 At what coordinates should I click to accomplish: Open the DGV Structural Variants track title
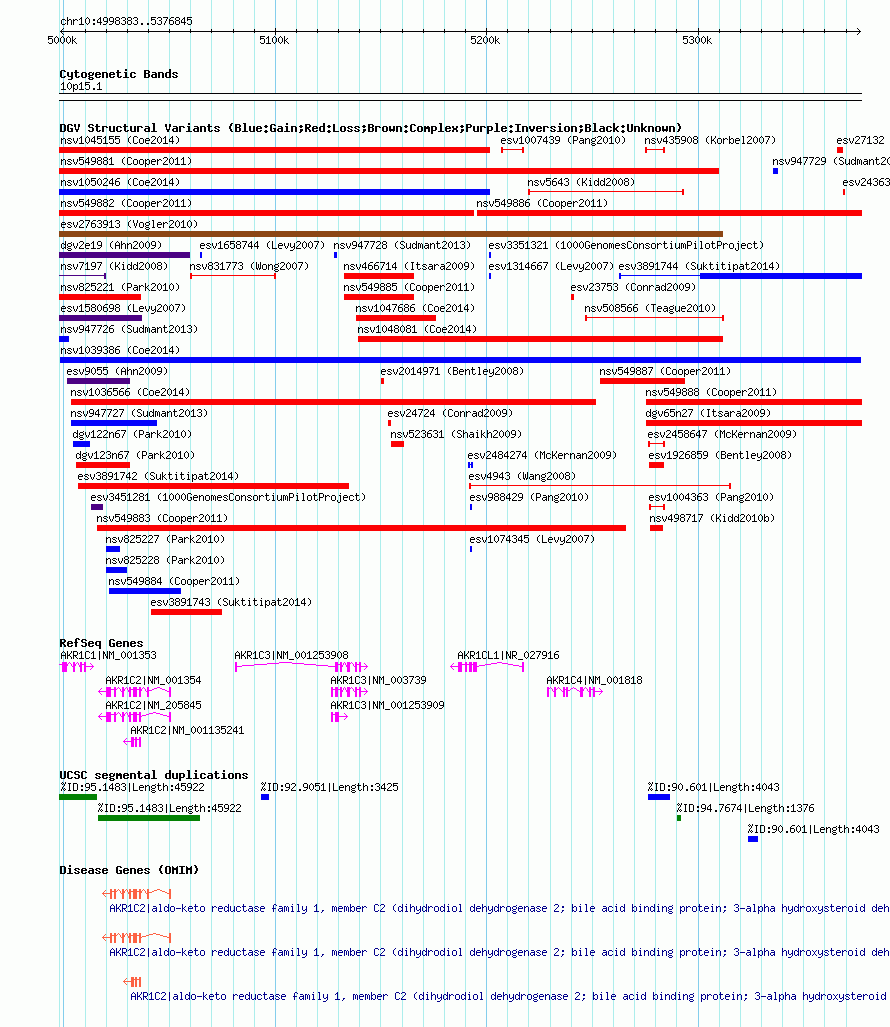[x=371, y=128]
